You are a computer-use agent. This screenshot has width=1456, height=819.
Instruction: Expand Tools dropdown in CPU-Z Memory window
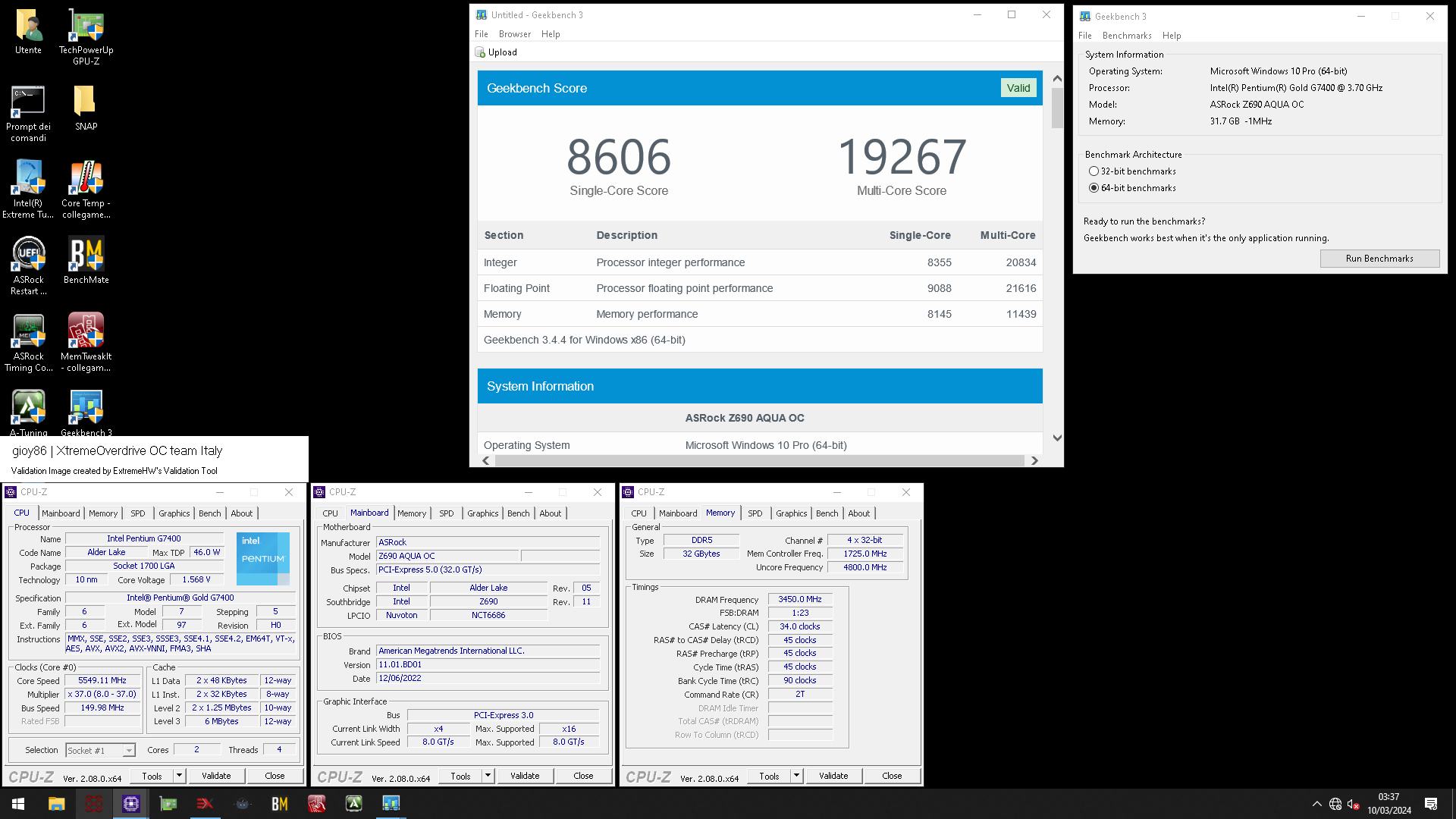click(797, 776)
